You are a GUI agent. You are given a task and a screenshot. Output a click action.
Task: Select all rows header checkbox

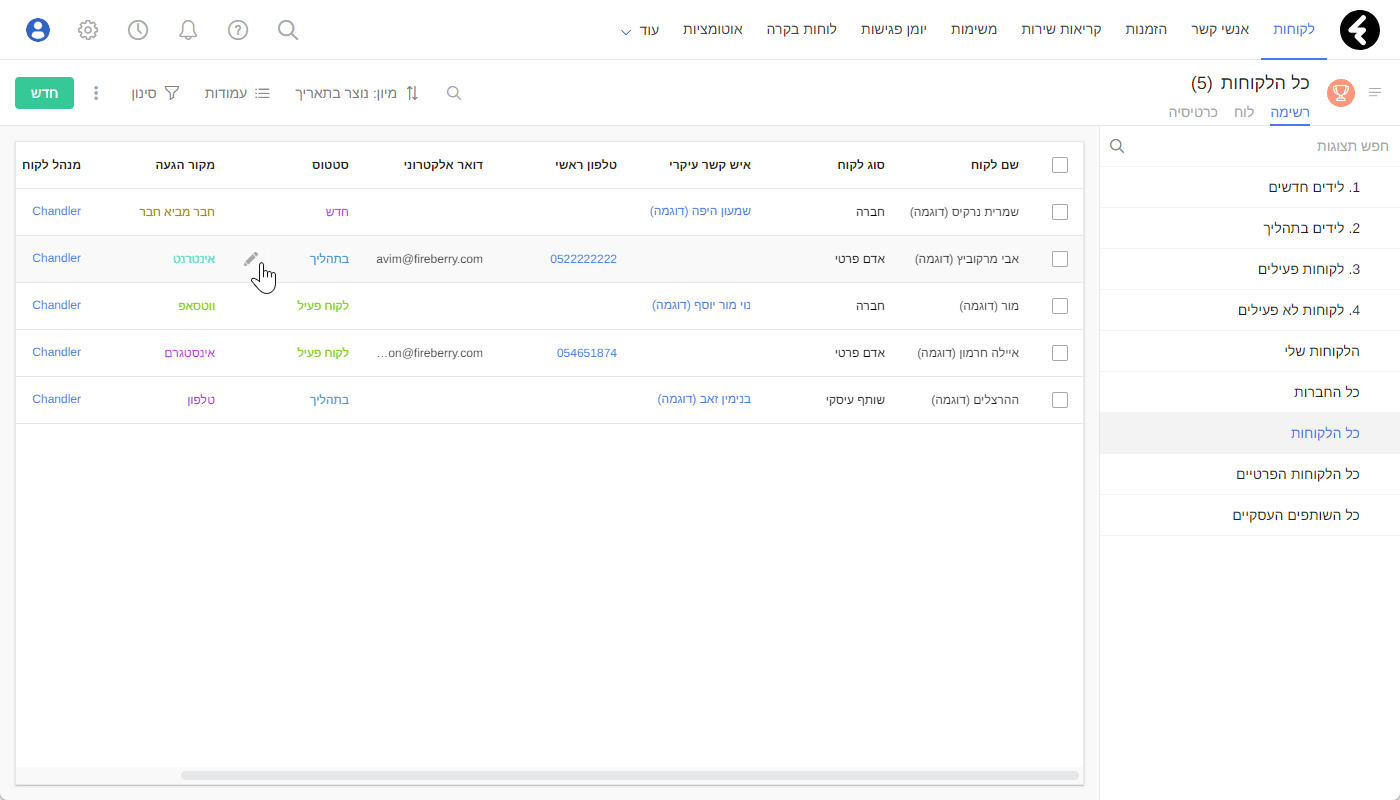pyautogui.click(x=1060, y=165)
